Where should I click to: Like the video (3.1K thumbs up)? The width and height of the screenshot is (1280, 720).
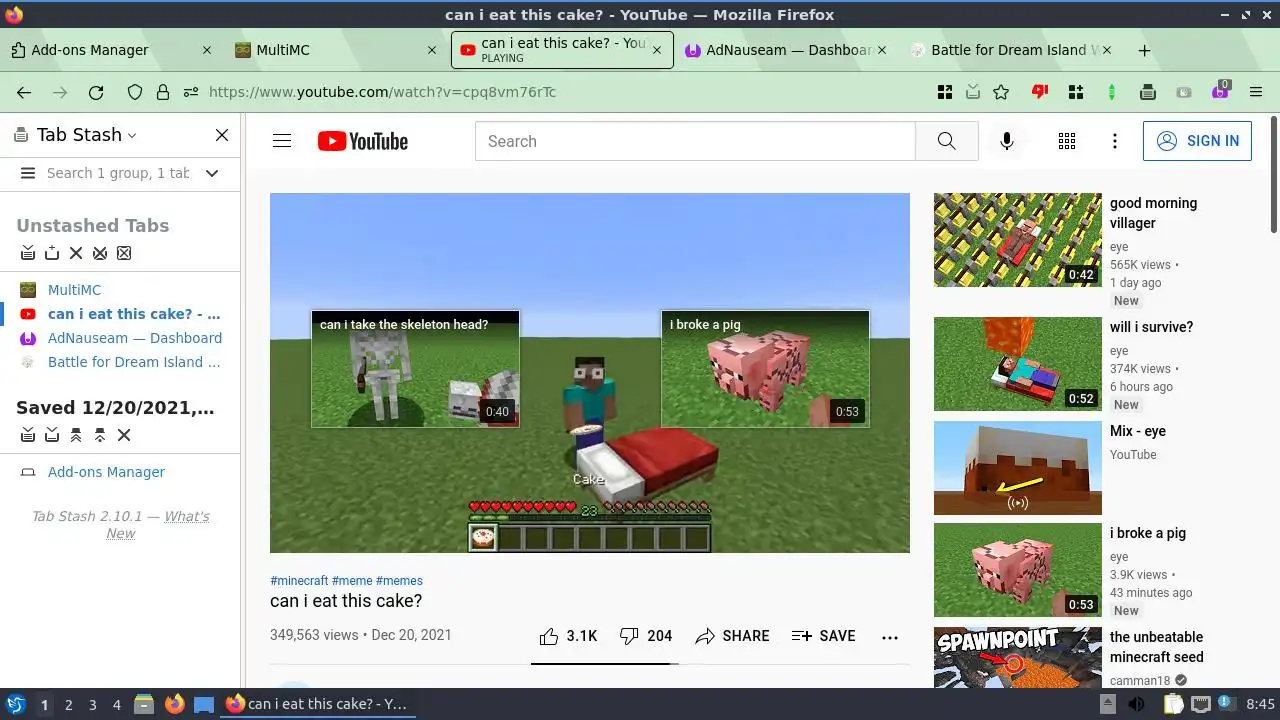(x=568, y=636)
